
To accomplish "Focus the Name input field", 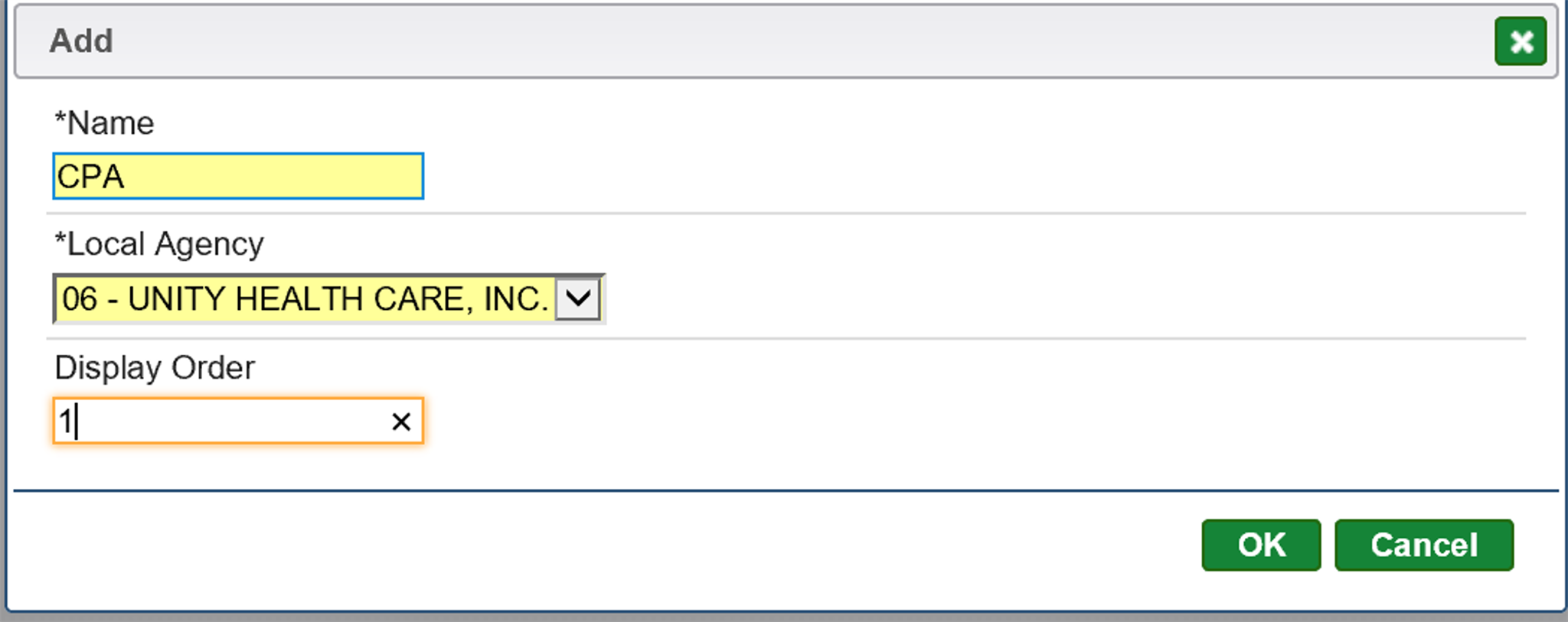I will click(x=237, y=177).
